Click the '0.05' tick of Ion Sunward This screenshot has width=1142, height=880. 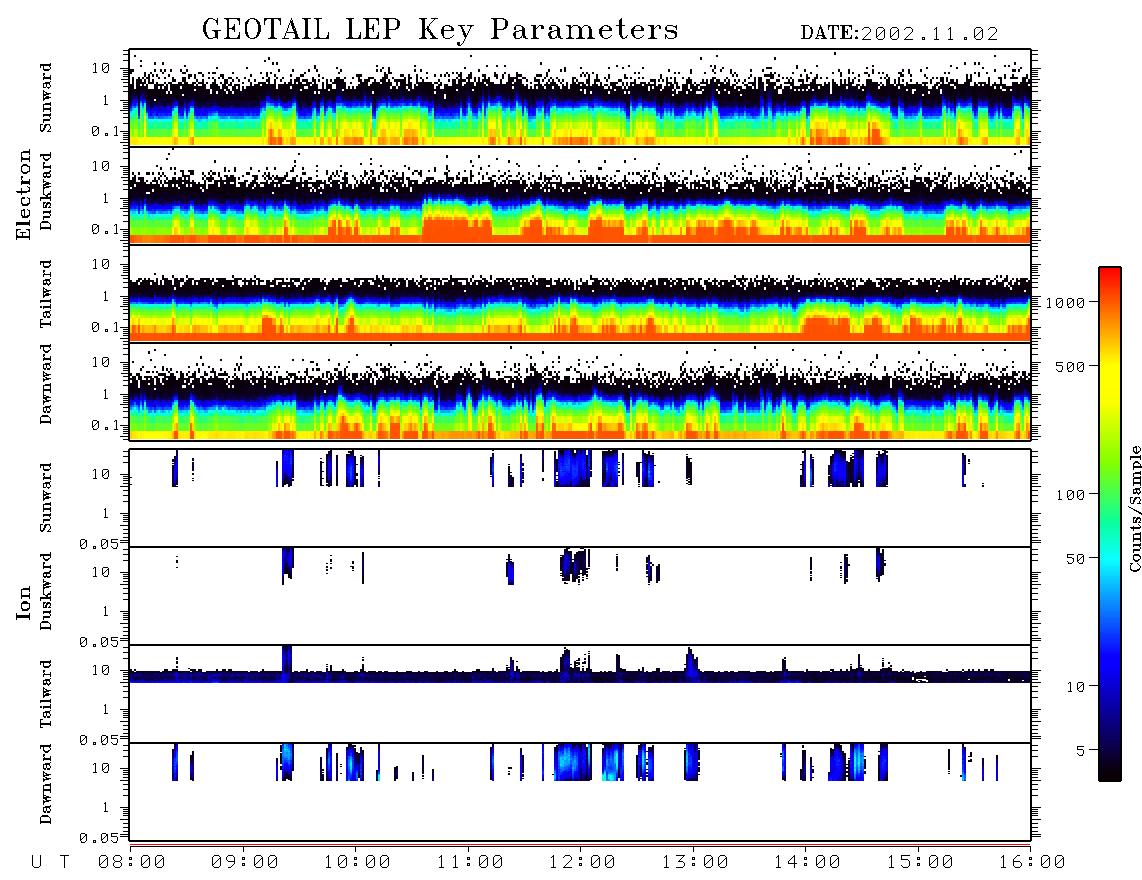coord(99,543)
